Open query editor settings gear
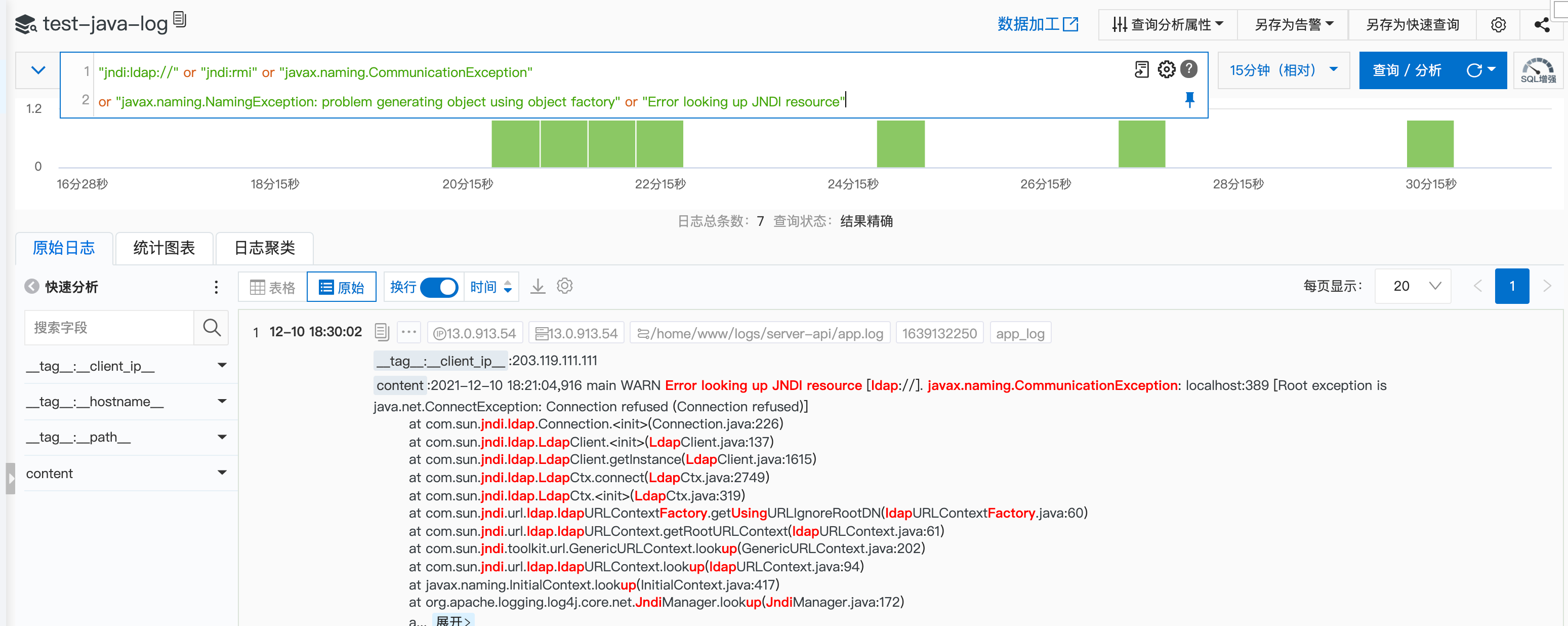1568x626 pixels. click(1166, 69)
